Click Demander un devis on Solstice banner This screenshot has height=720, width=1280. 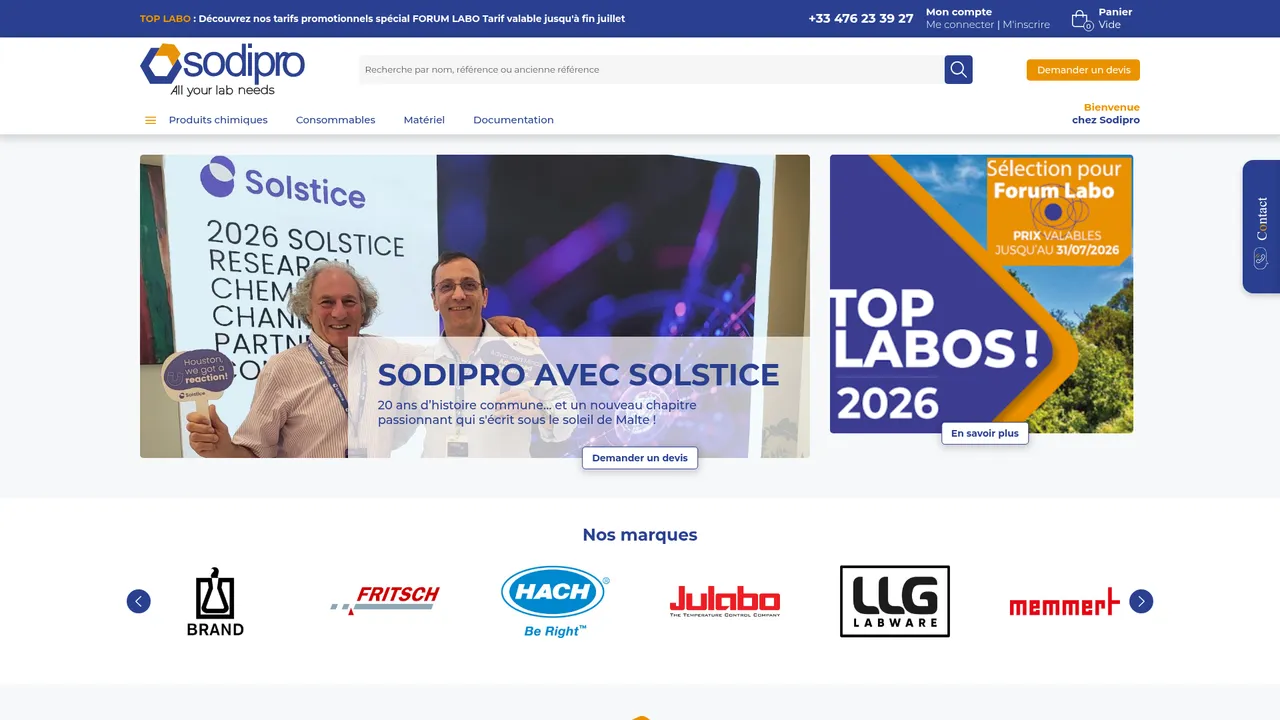click(640, 458)
